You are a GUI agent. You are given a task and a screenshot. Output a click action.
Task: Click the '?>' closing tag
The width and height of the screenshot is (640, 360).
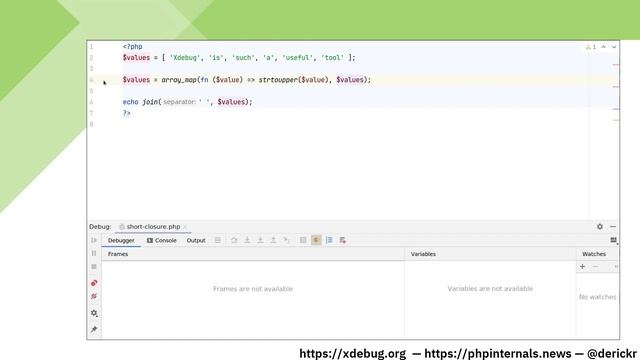(127, 113)
